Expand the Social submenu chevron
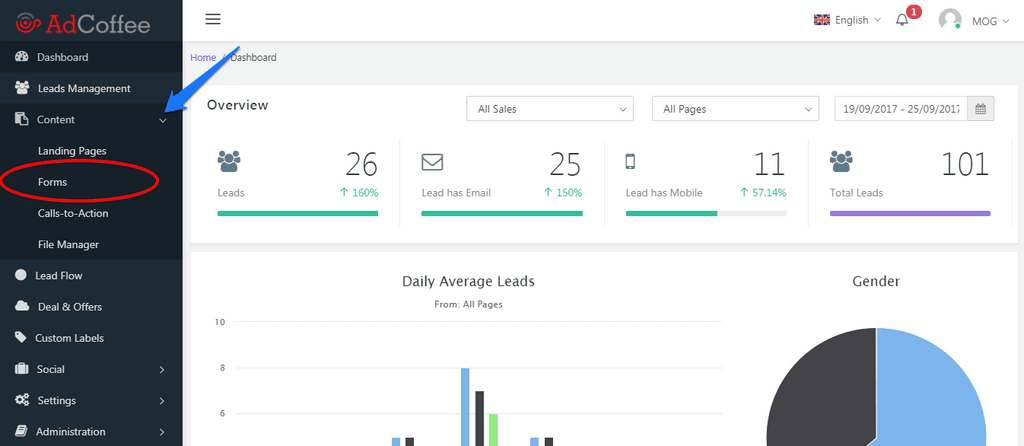The width and height of the screenshot is (1024, 446). click(162, 370)
